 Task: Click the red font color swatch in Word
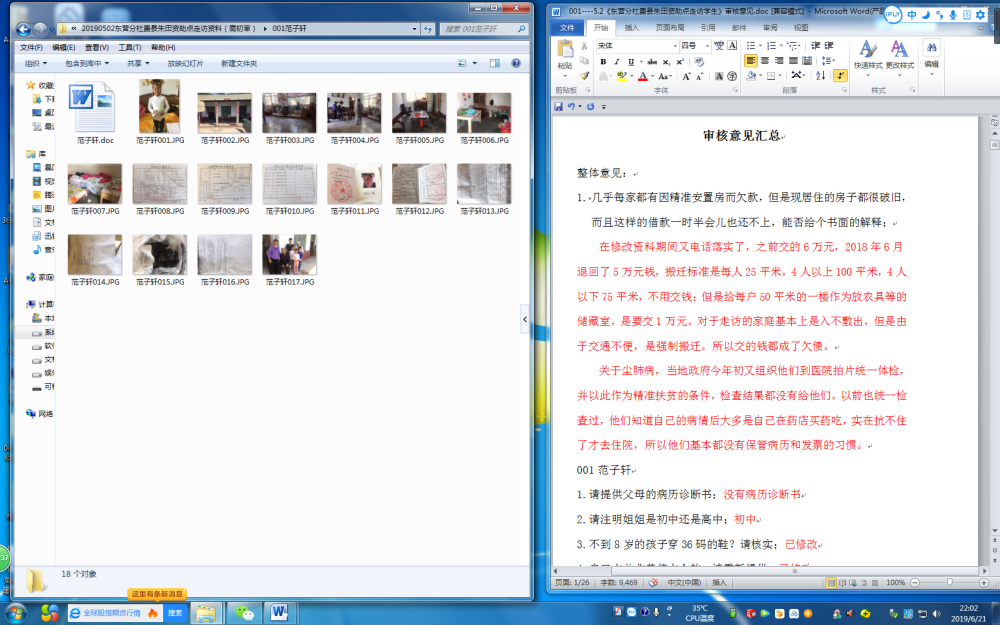pos(642,77)
